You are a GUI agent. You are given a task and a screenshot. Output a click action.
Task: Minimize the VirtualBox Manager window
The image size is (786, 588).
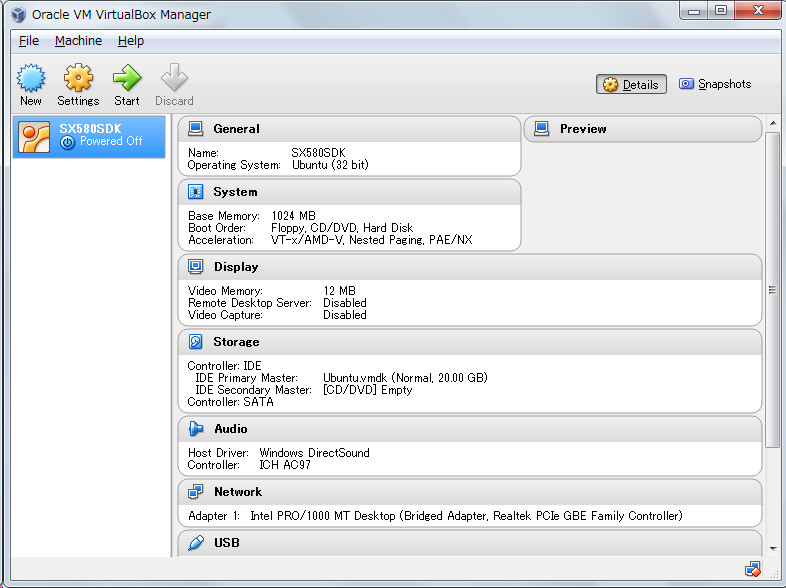click(x=694, y=11)
